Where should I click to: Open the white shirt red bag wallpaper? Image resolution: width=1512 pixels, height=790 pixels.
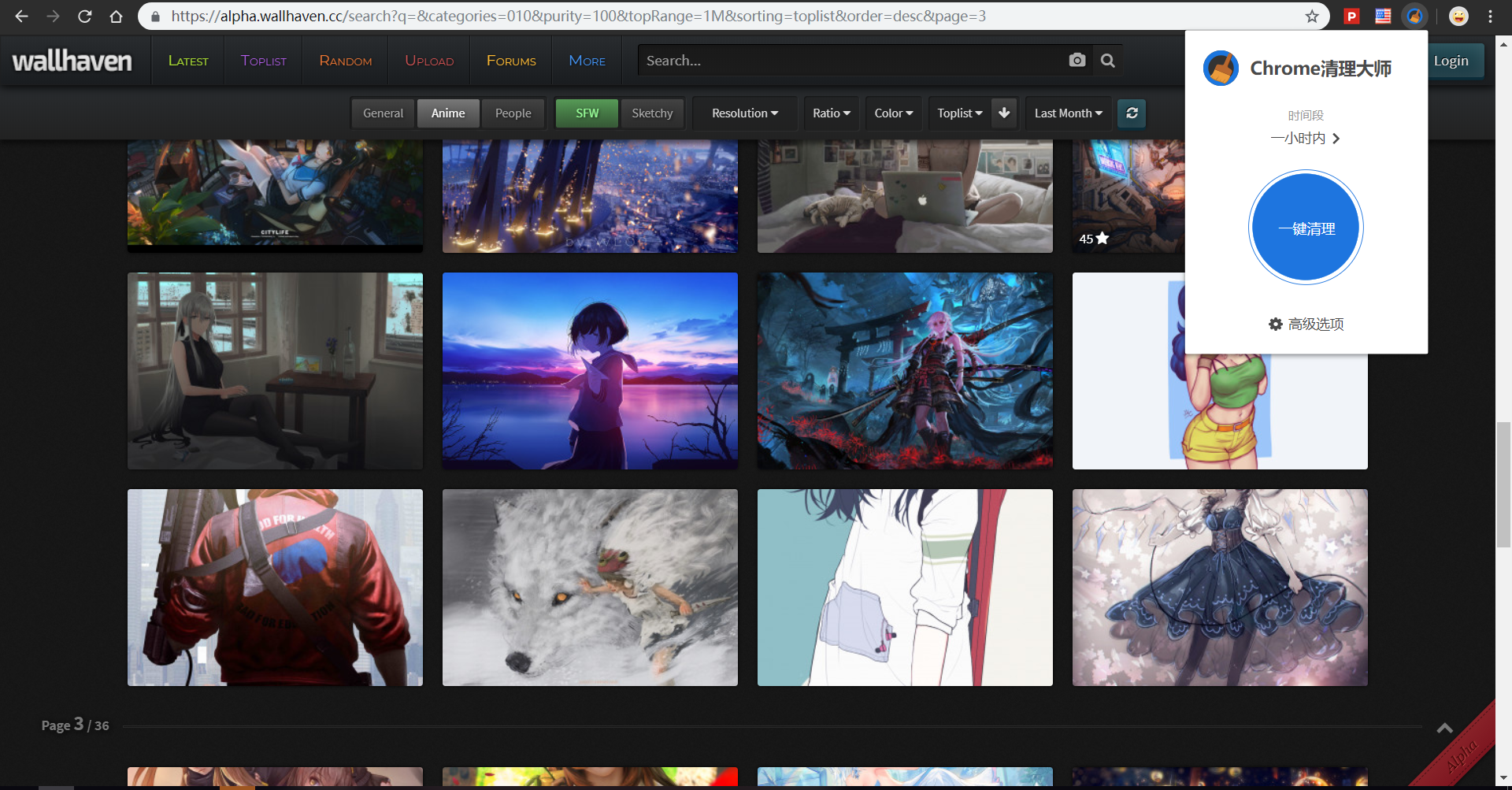pos(905,588)
